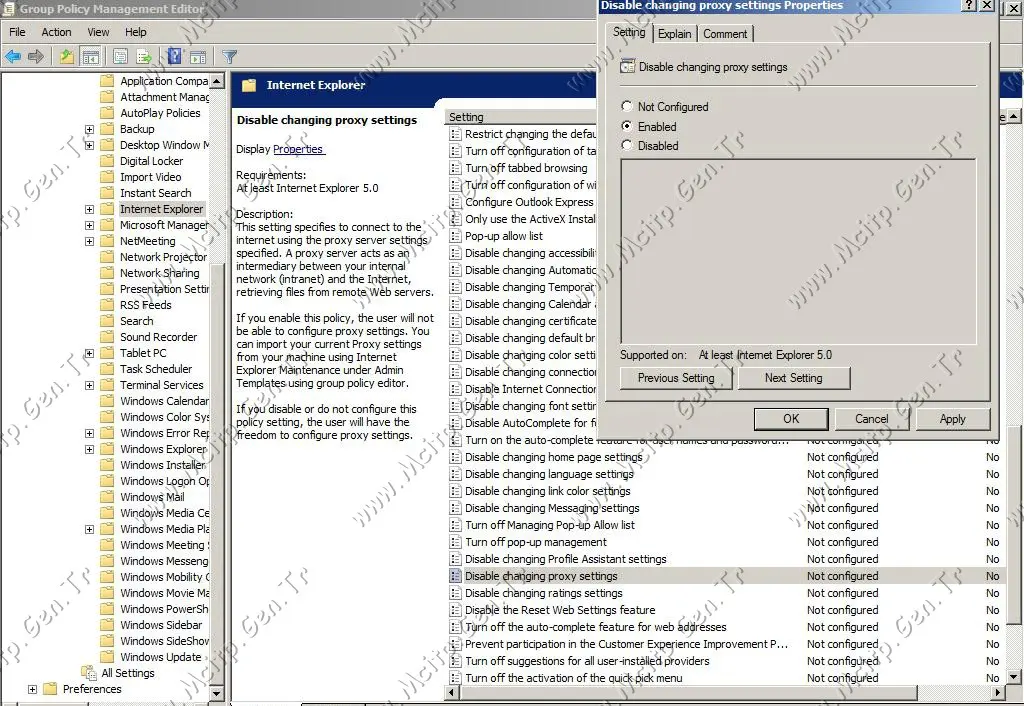Click the Filter funnel icon

click(229, 57)
